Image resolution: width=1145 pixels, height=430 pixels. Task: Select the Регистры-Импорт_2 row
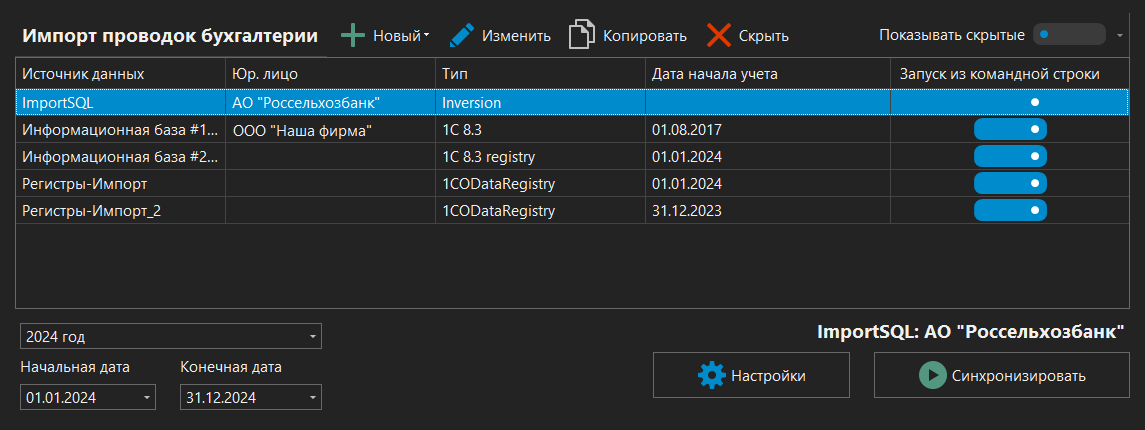[x=572, y=211]
